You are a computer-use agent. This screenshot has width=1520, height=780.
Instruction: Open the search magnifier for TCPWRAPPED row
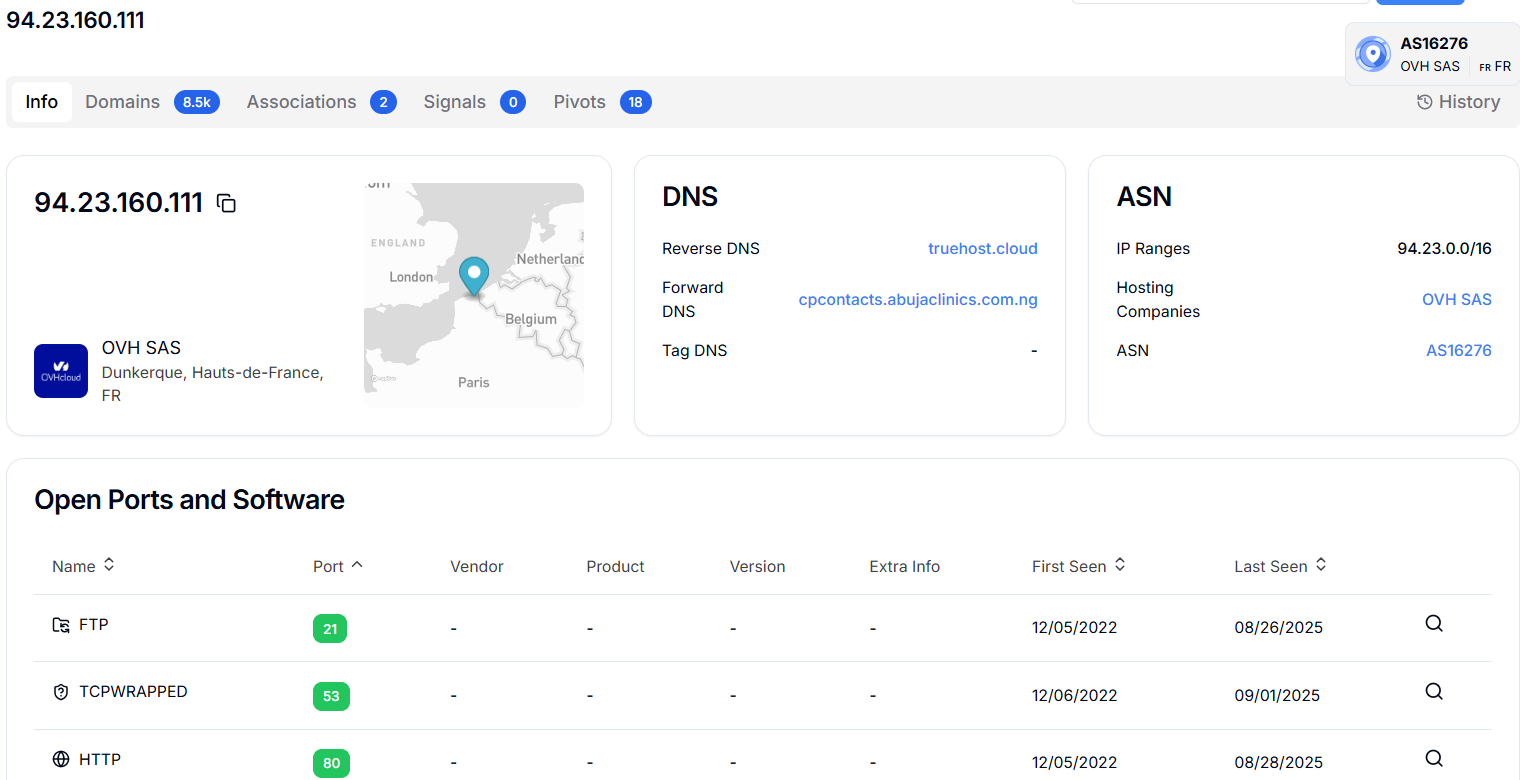[x=1434, y=692]
